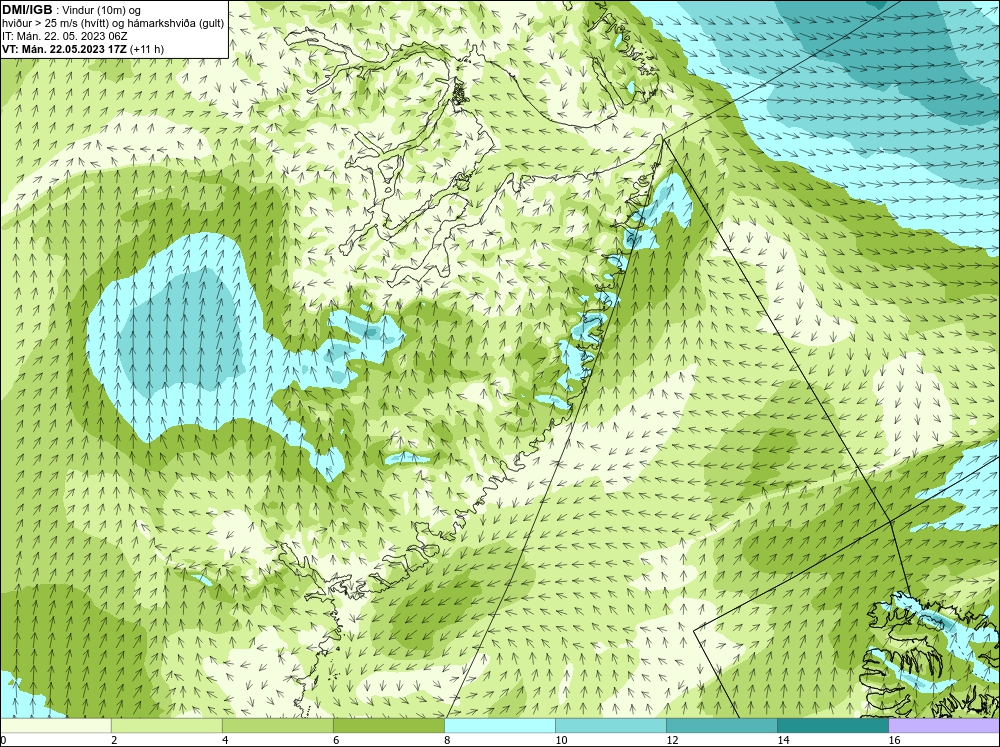Screen dimensions: 1000x747
Task: Click the 8–10 m/s light cyan legend swatch
Action: coord(499,725)
